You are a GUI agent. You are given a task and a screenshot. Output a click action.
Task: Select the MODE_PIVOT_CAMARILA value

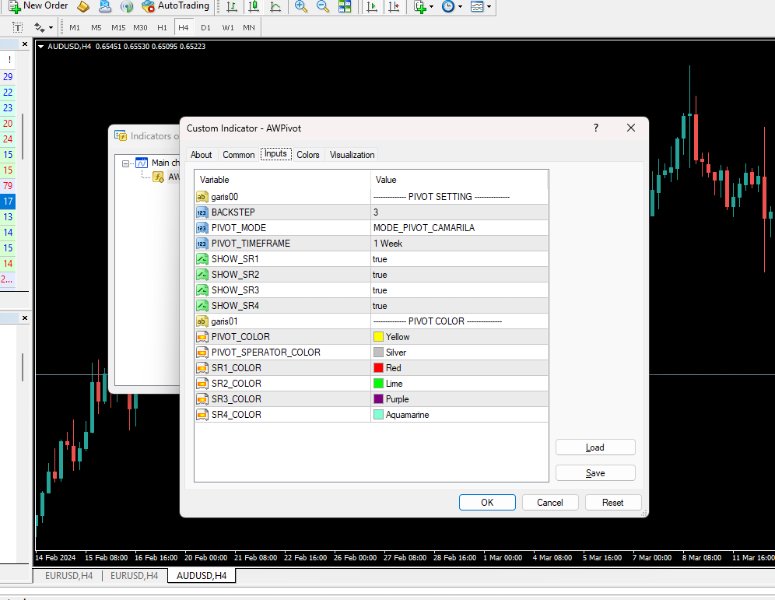point(424,228)
